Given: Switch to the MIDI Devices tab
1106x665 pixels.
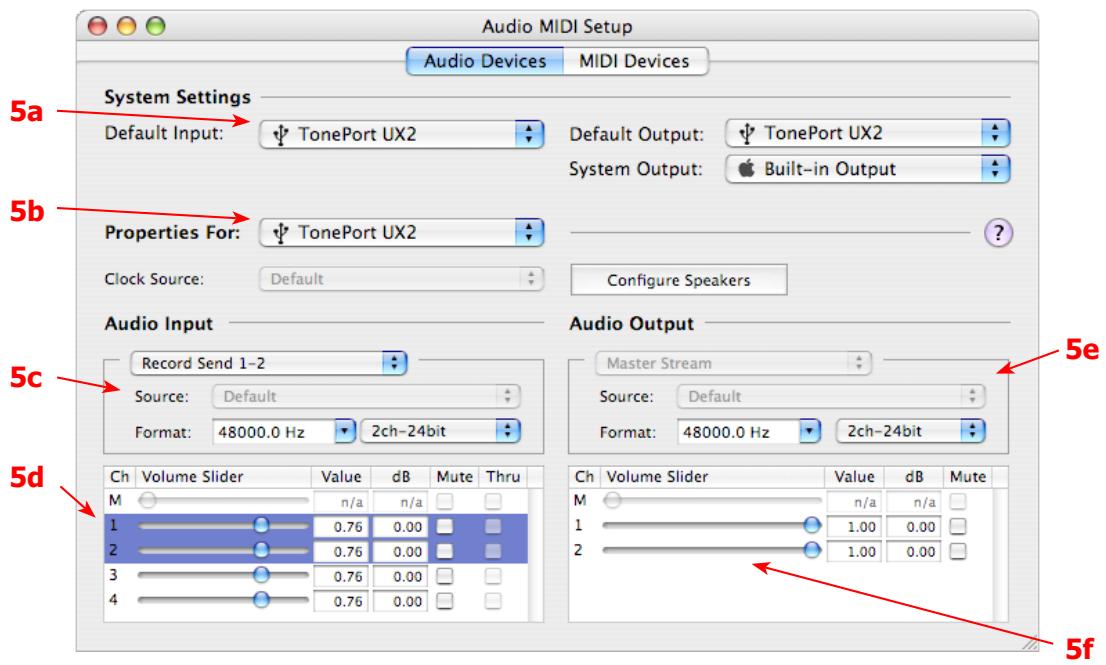Looking at the screenshot, I should 634,61.
